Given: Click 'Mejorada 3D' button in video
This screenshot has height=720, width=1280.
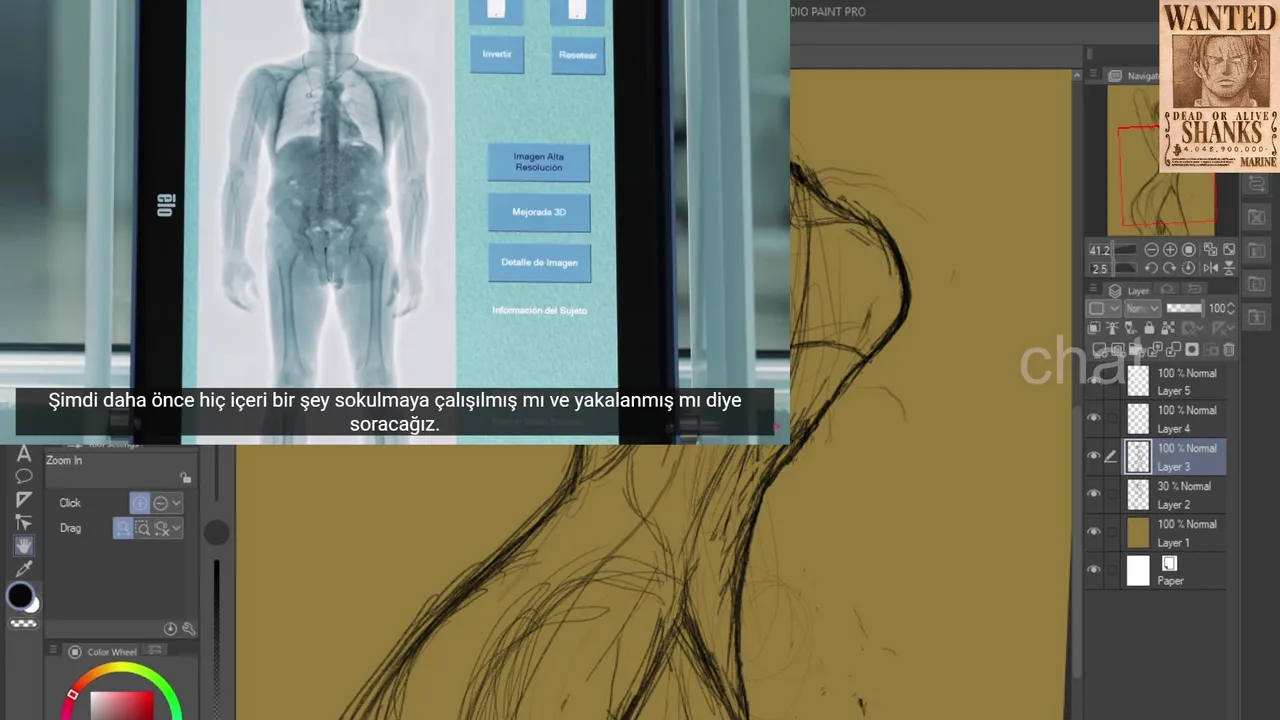Looking at the screenshot, I should pos(539,212).
